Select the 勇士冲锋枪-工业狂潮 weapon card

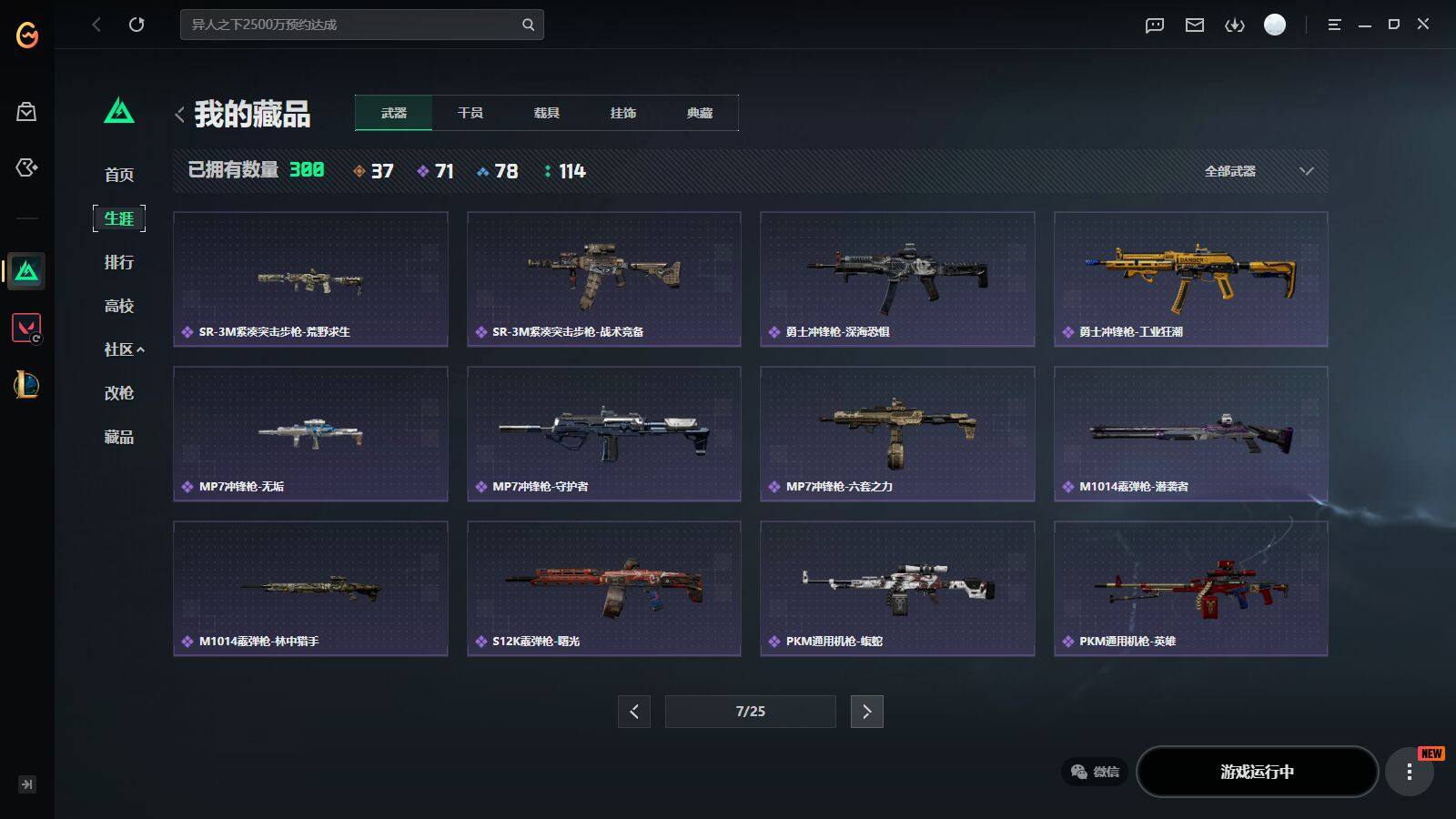(x=1190, y=279)
